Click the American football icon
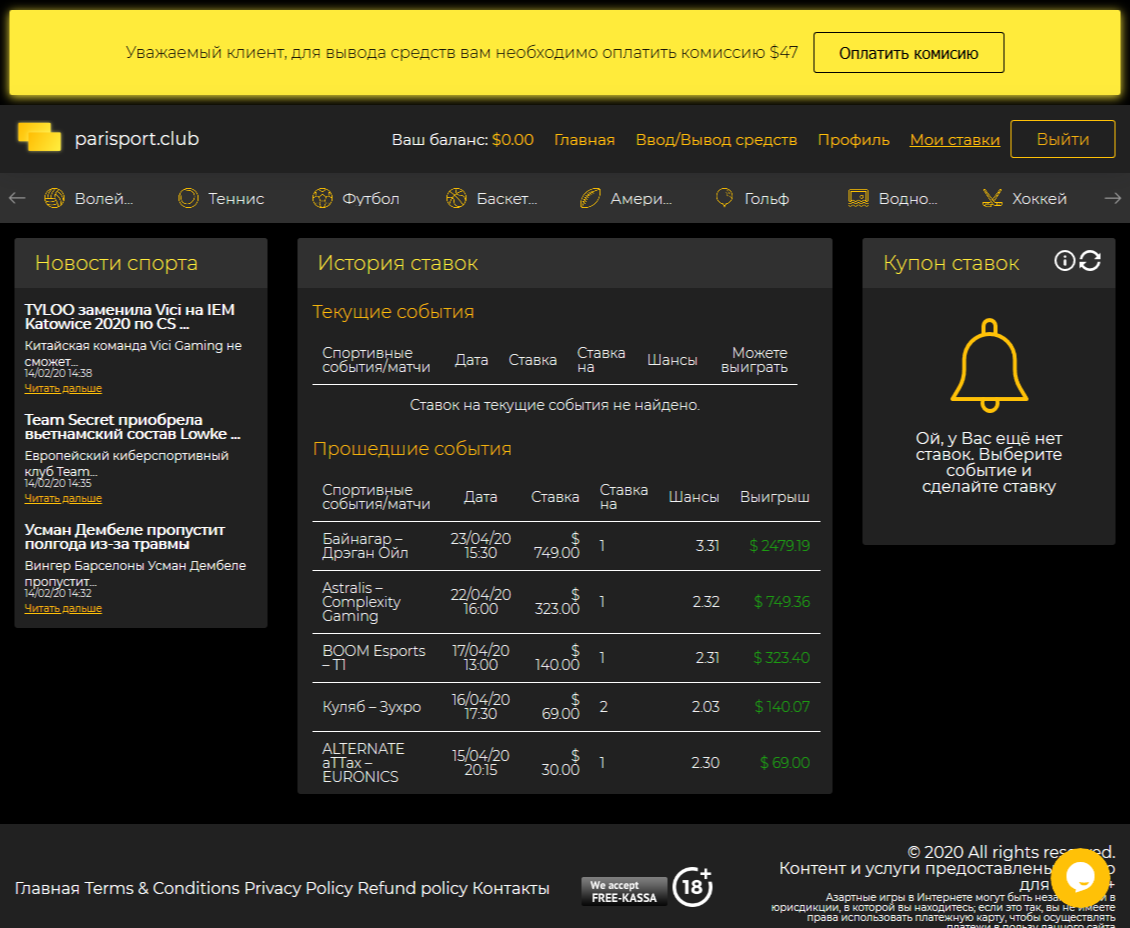This screenshot has width=1130, height=928. (590, 197)
